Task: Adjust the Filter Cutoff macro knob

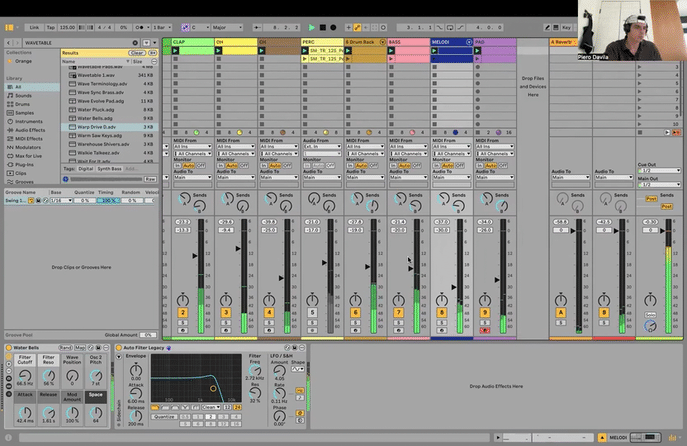Action: (25, 375)
